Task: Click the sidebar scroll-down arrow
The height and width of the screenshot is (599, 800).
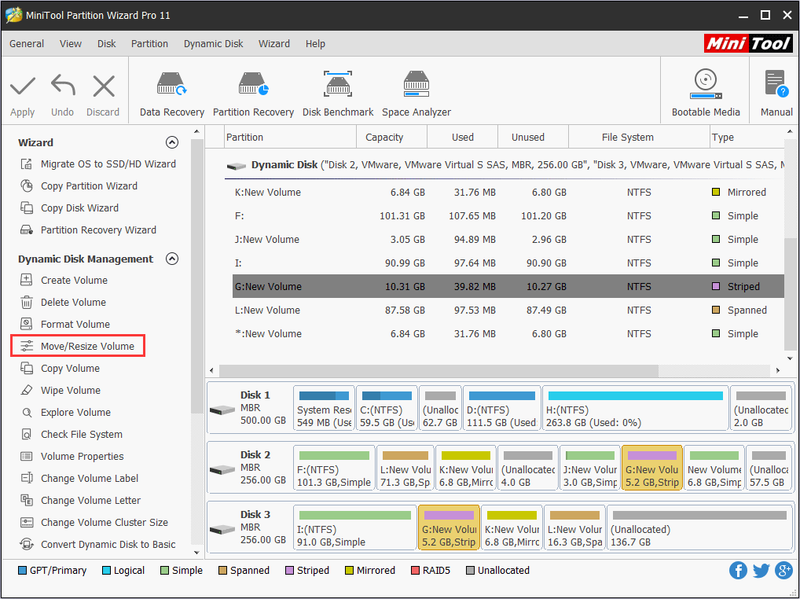Action: tap(197, 553)
